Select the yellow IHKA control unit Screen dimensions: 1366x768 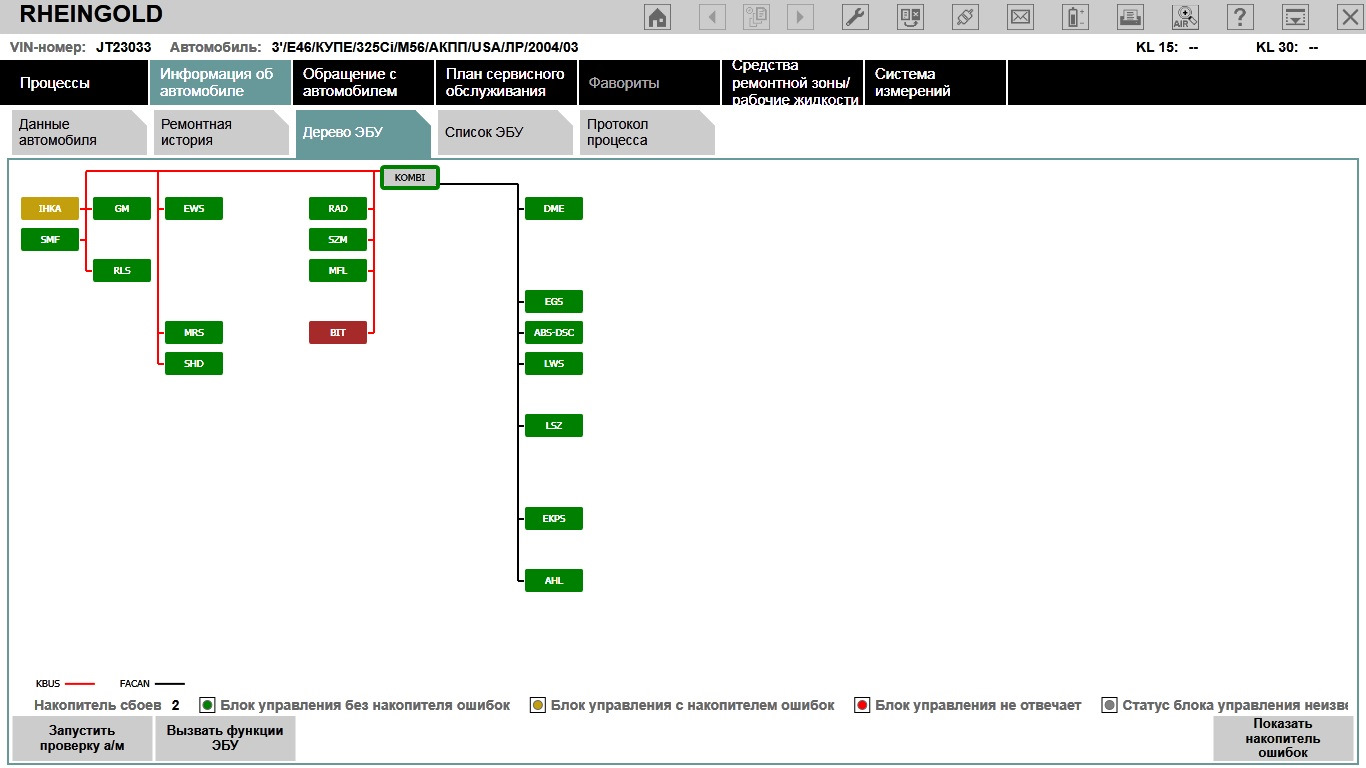pyautogui.click(x=50, y=208)
